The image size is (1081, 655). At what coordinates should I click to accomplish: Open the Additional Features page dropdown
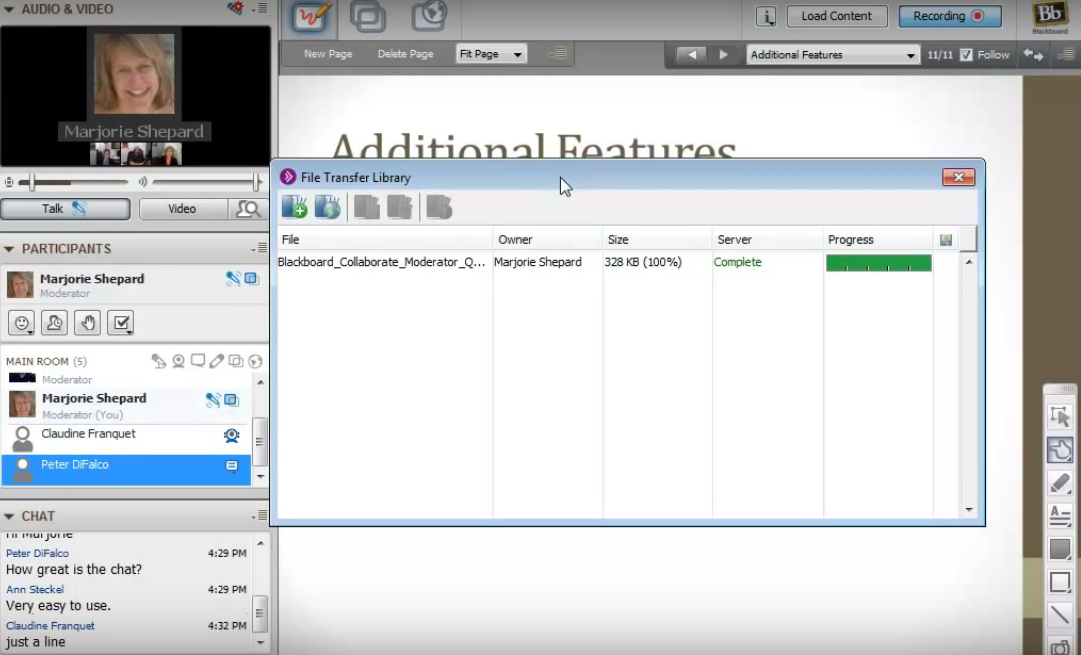tap(833, 55)
